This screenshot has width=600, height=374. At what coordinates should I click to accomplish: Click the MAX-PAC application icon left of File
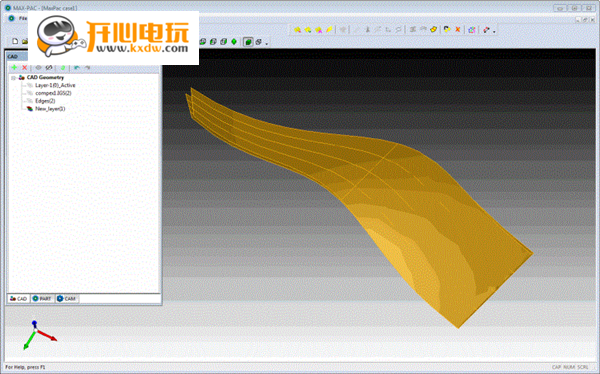click(x=11, y=18)
